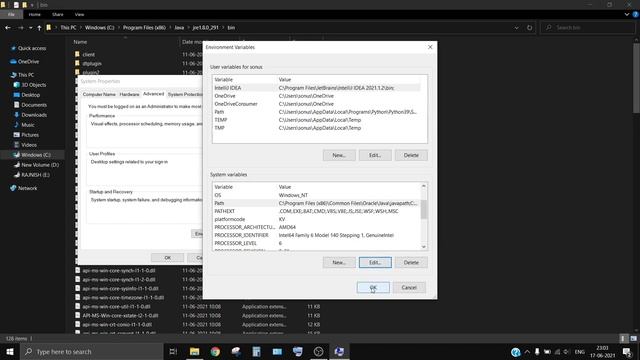Select Quick access in navigation pane
The image size is (640, 360).
click(32, 48)
